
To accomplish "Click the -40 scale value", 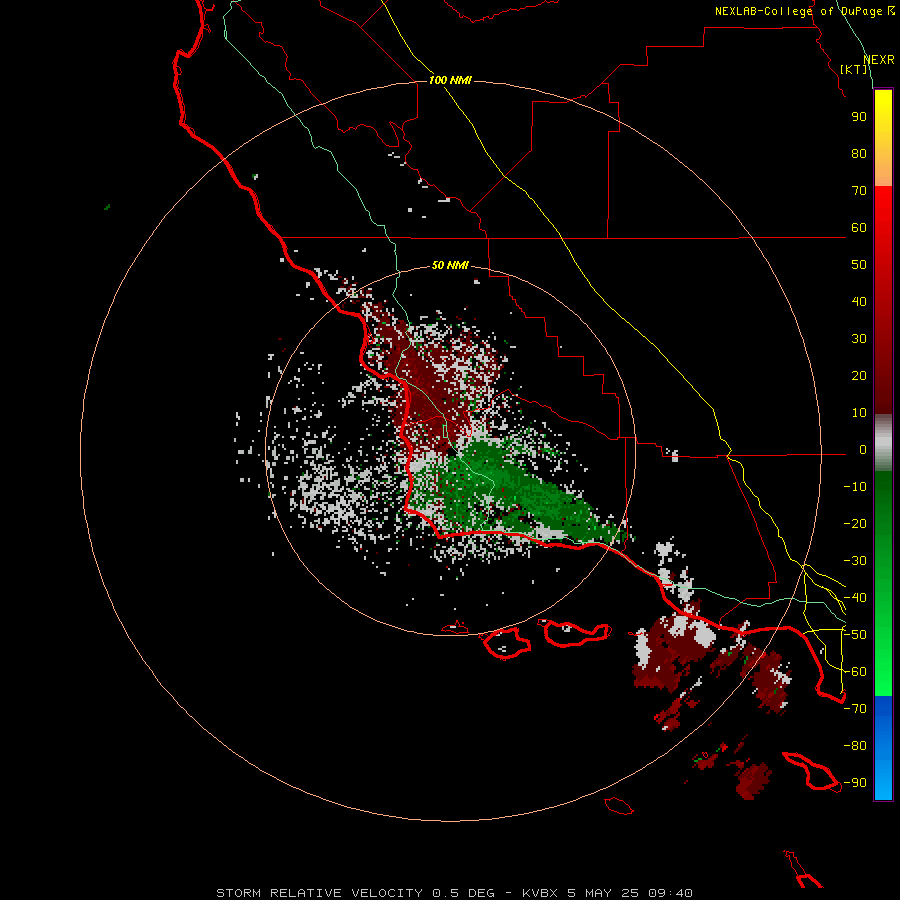I will 855,598.
